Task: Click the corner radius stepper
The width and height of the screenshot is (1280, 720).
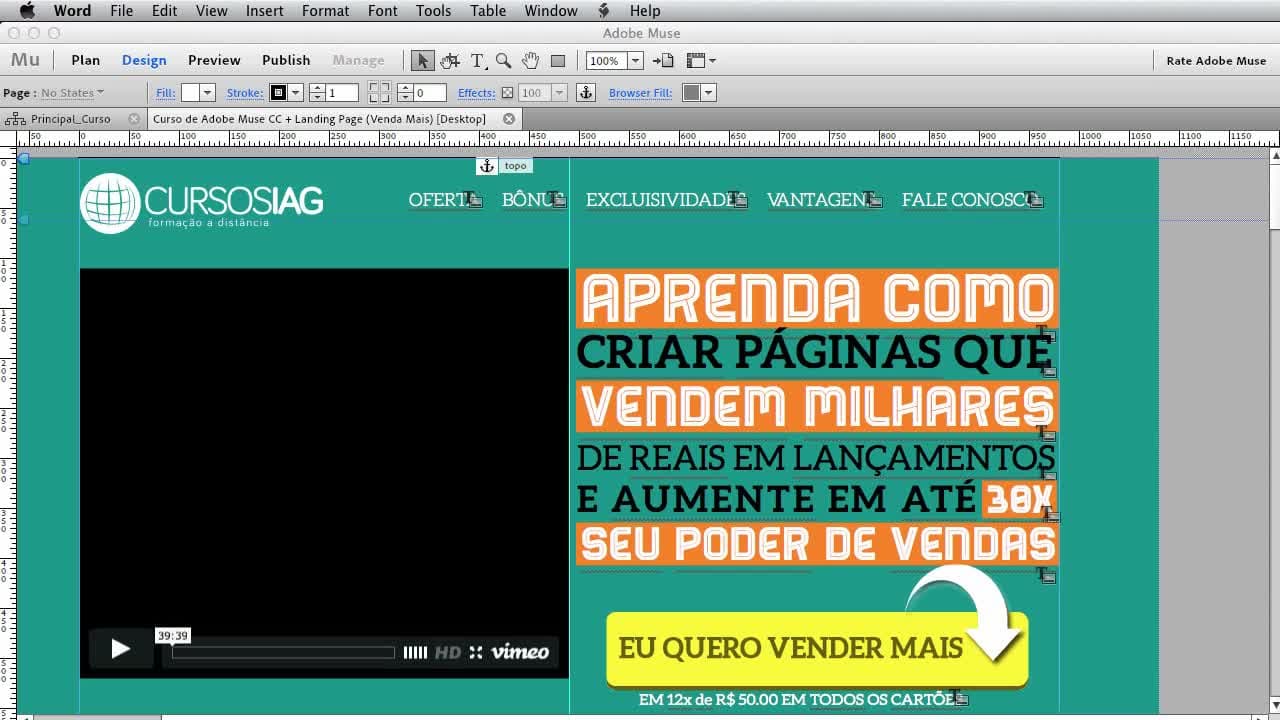Action: (x=405, y=93)
